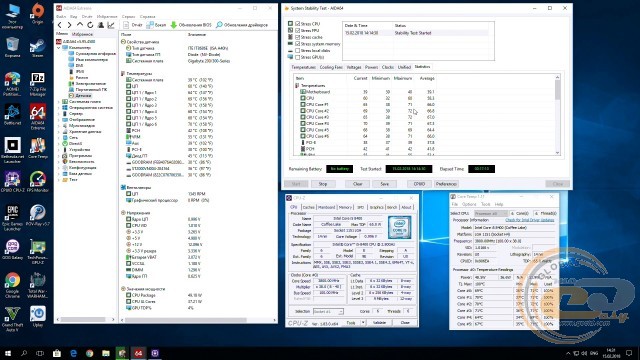Click Clear button in Stability Test

(358, 184)
